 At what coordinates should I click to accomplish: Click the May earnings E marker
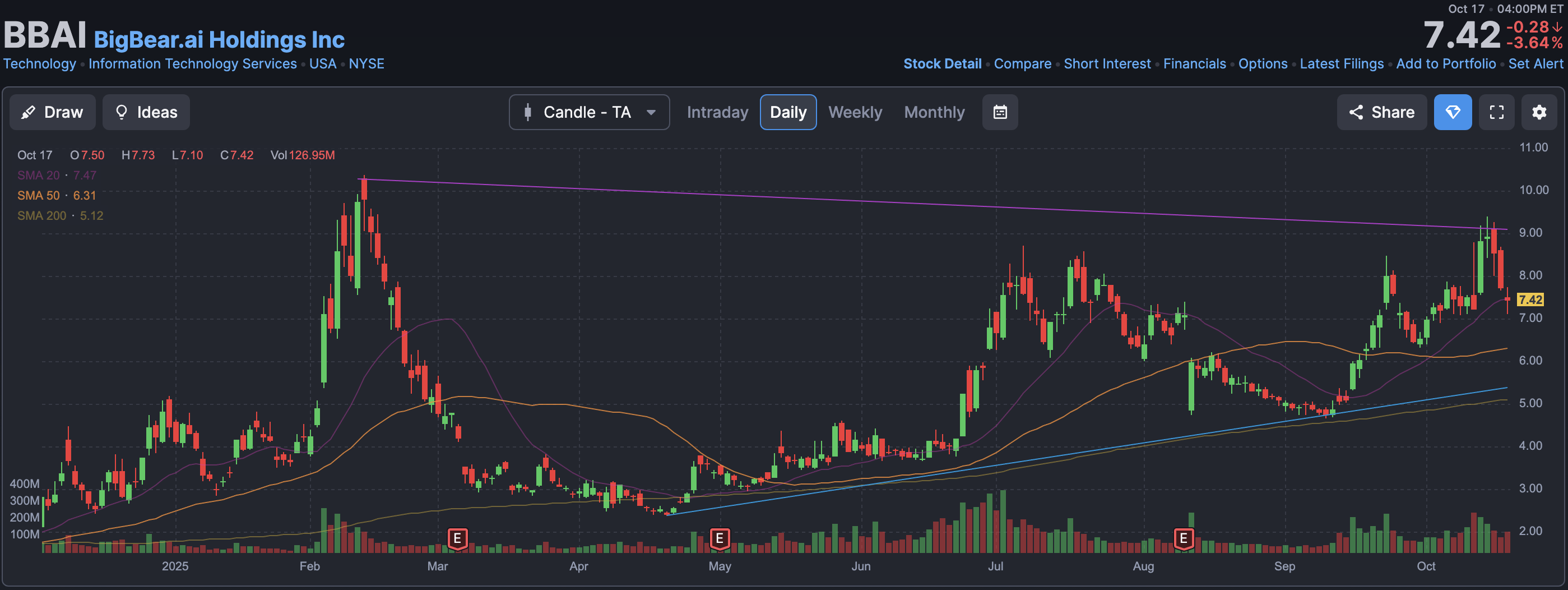point(719,539)
